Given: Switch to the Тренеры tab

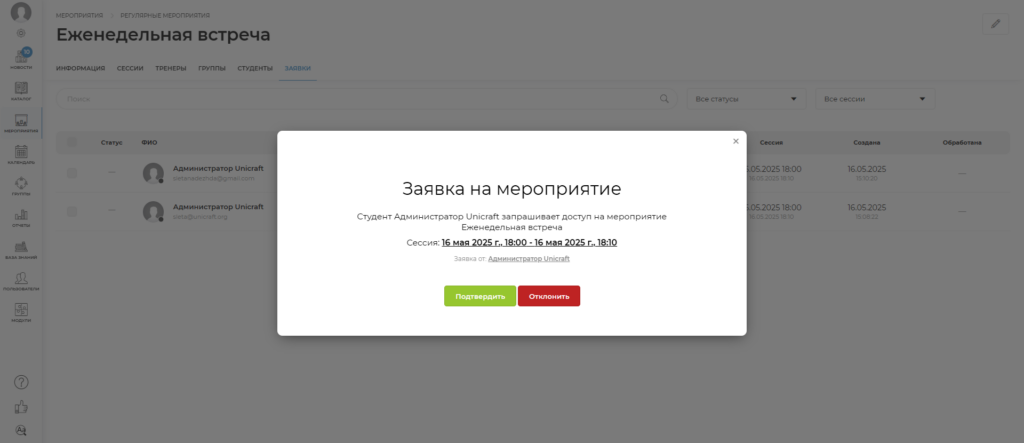Looking at the screenshot, I should (x=170, y=69).
